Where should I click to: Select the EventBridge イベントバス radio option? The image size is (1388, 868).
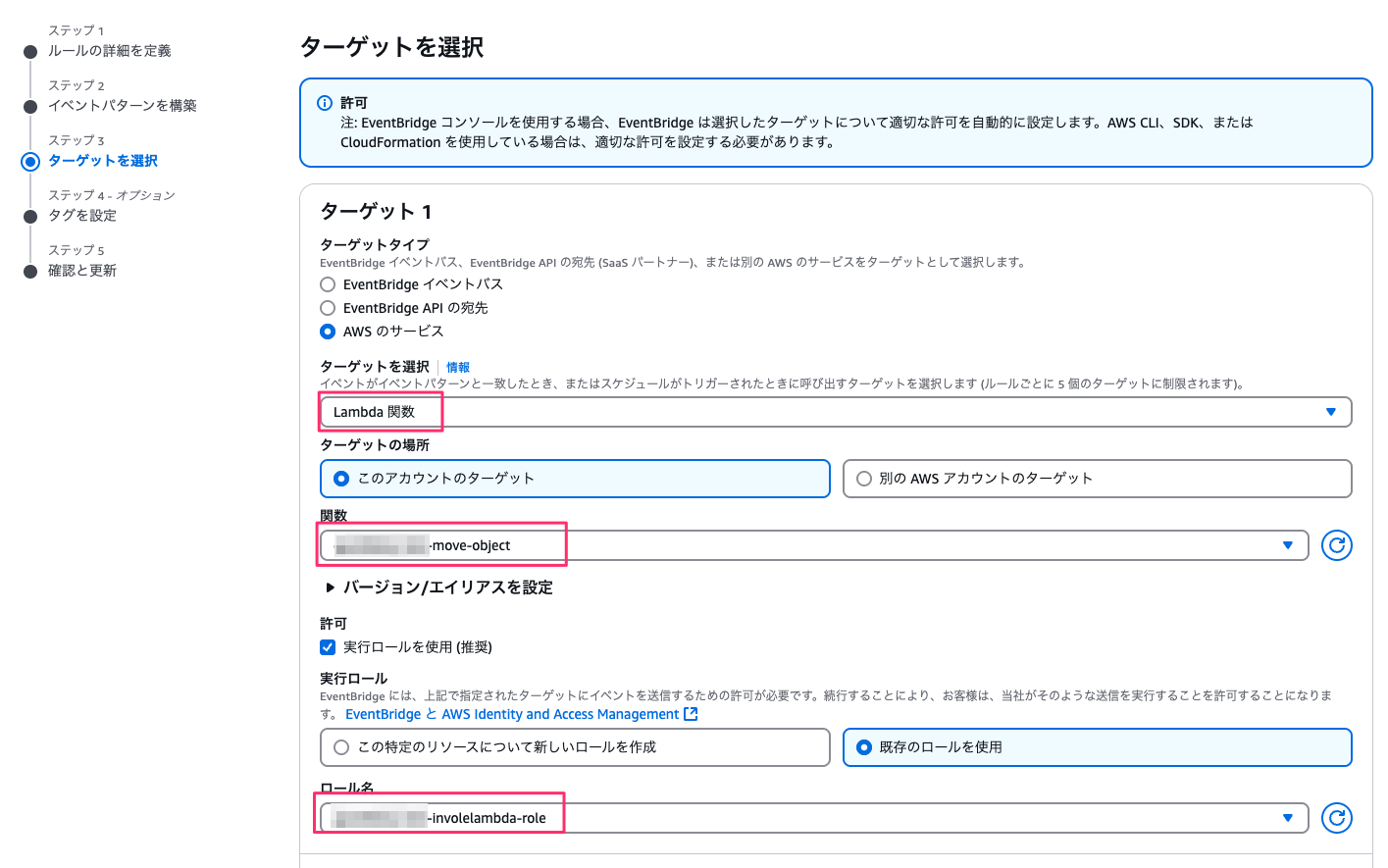328,284
